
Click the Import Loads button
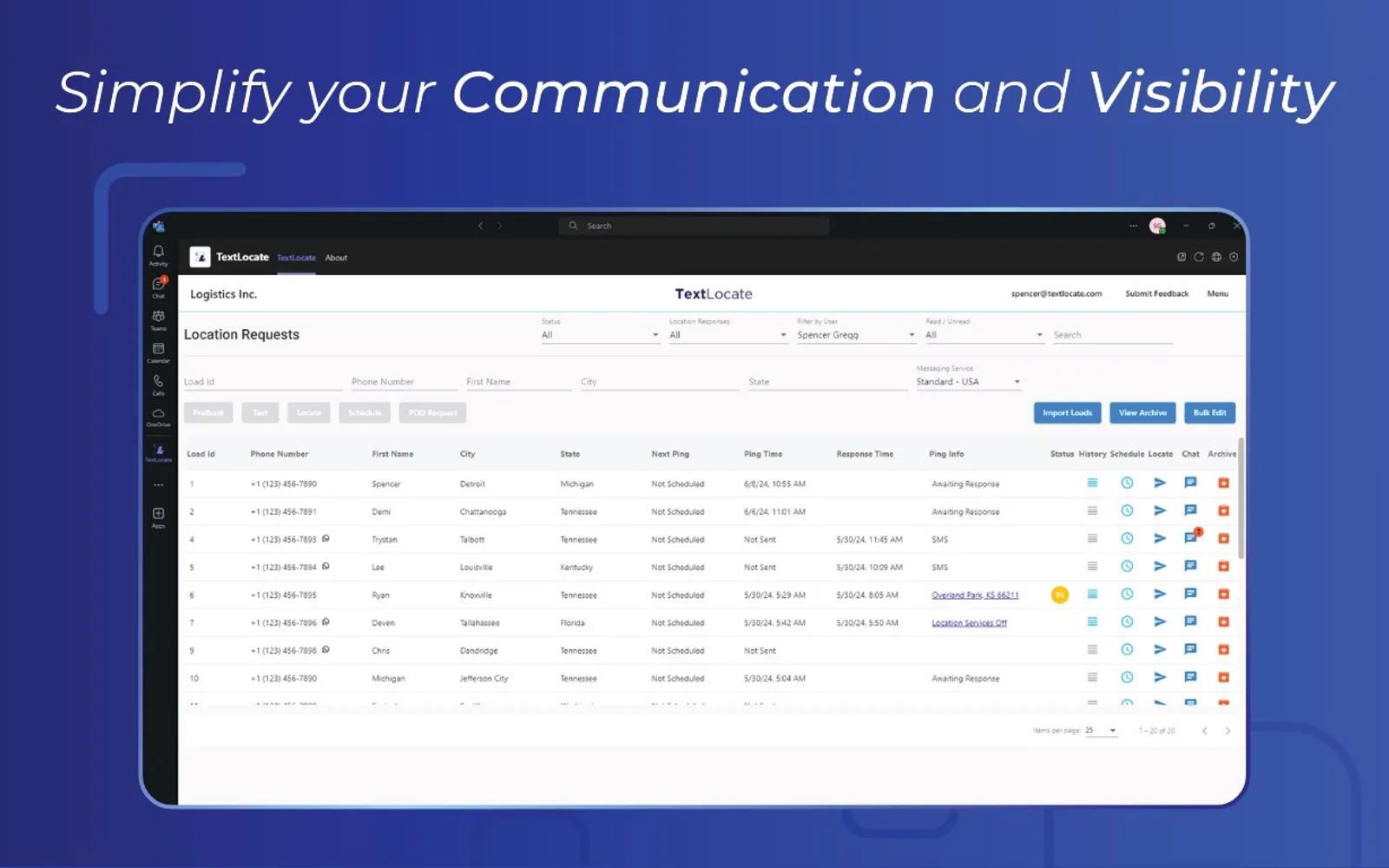pos(1067,413)
